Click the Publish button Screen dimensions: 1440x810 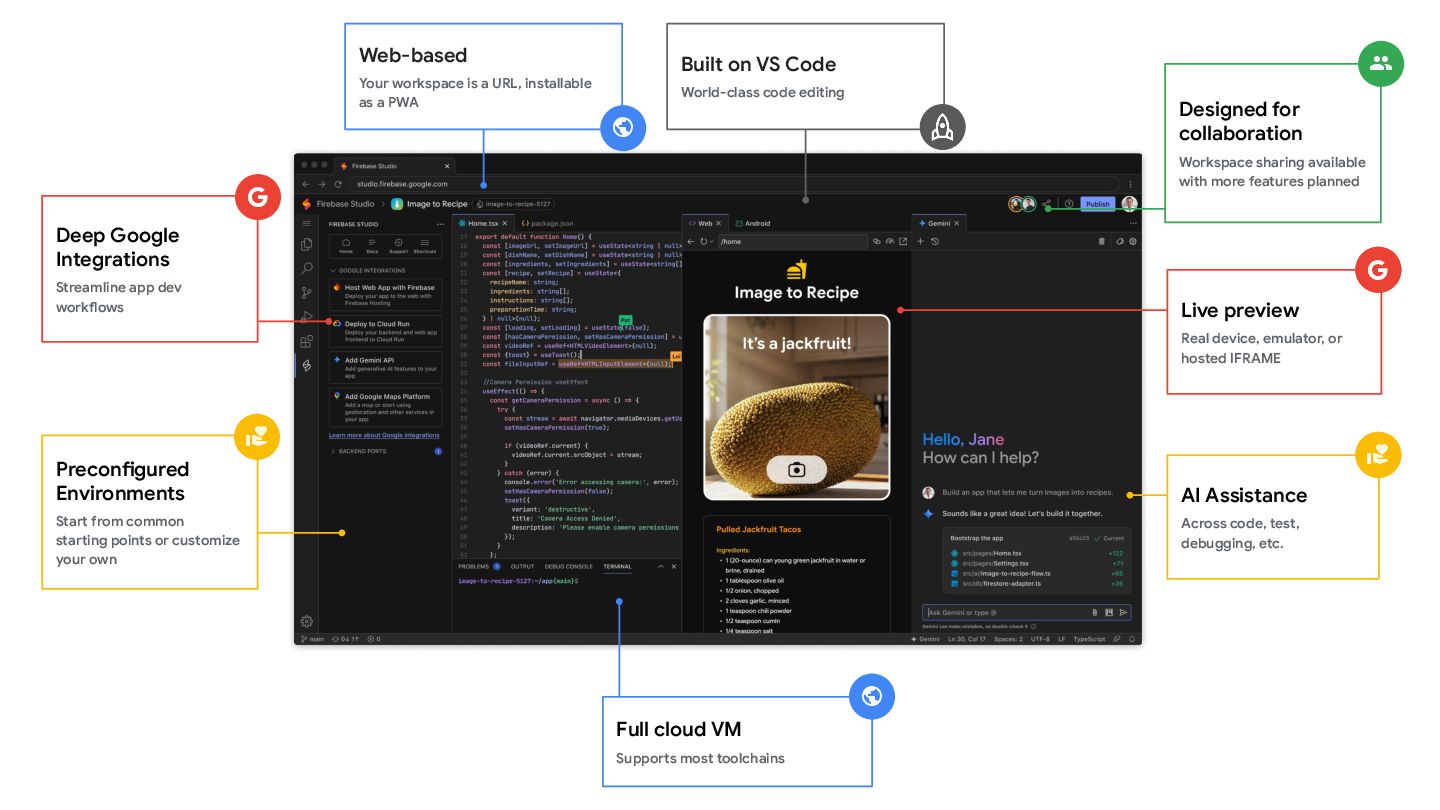[1097, 204]
